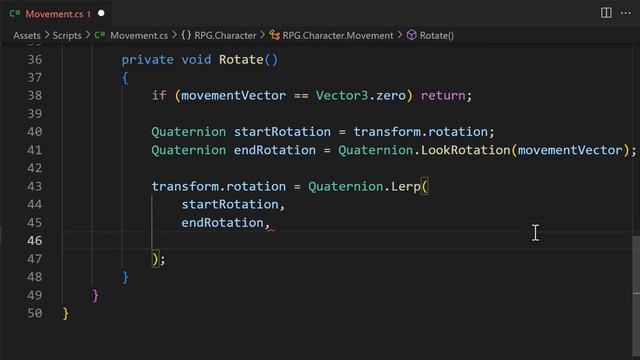Click the pink closing brace on line 49

pos(96,296)
